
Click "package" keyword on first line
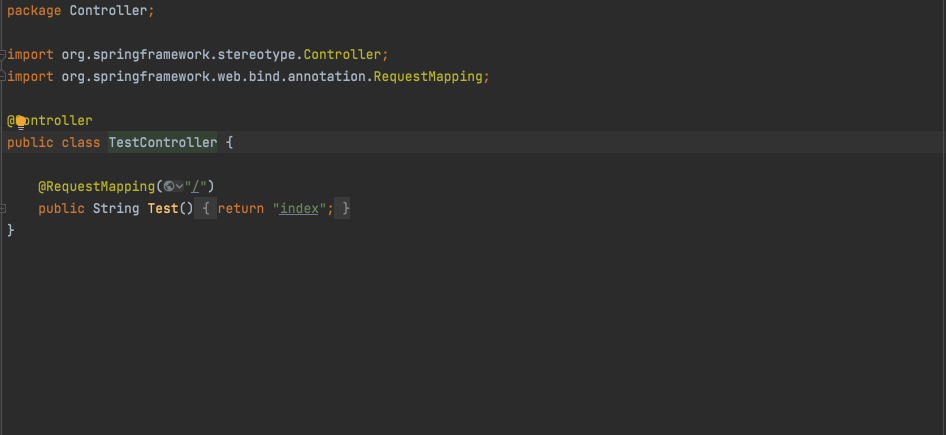(x=34, y=11)
